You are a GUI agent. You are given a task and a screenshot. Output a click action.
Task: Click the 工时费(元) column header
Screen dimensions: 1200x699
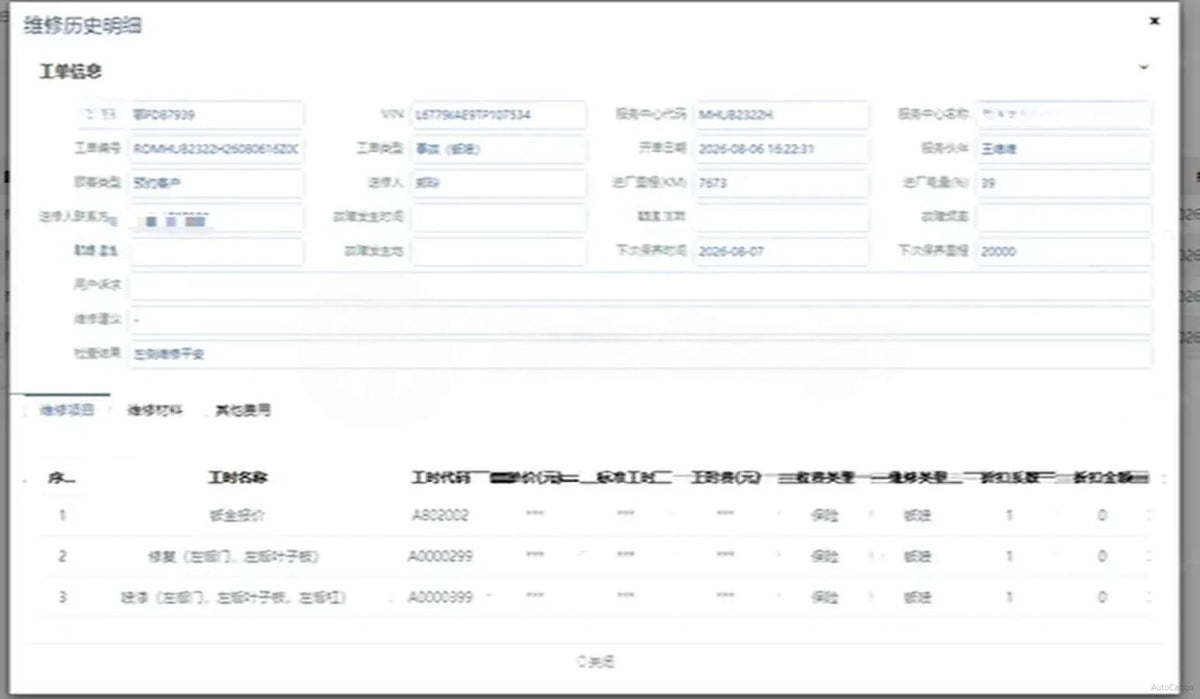point(725,478)
